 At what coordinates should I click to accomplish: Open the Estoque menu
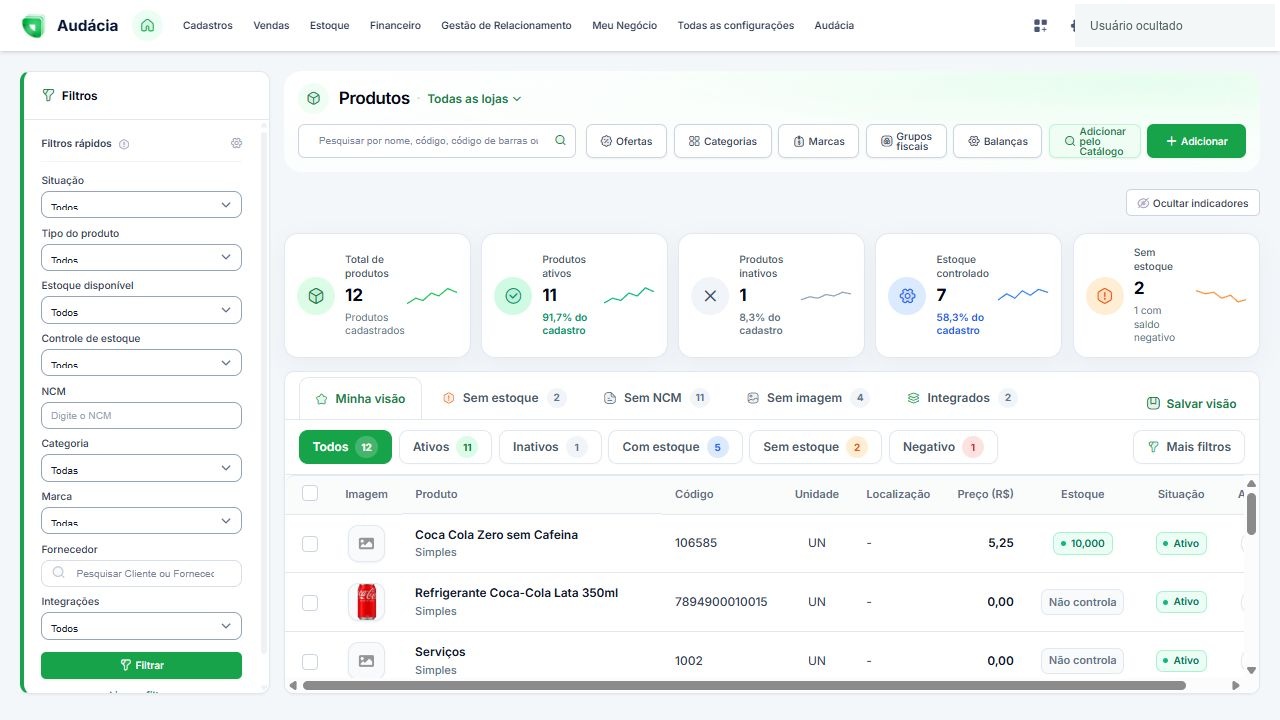click(330, 26)
